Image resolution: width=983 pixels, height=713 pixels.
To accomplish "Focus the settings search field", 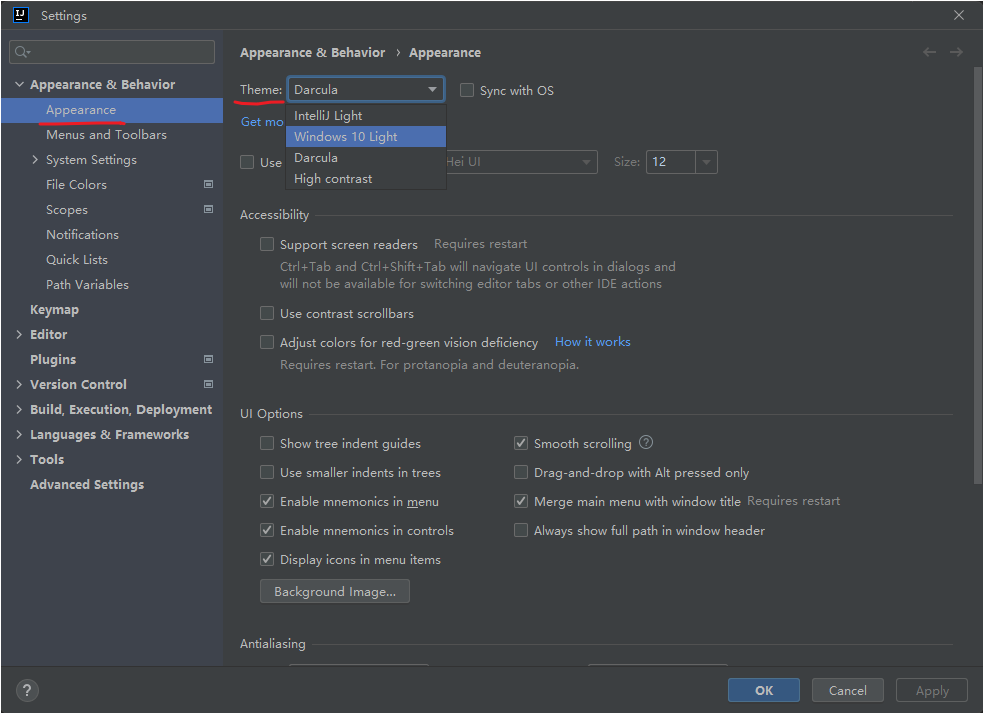I will click(112, 52).
